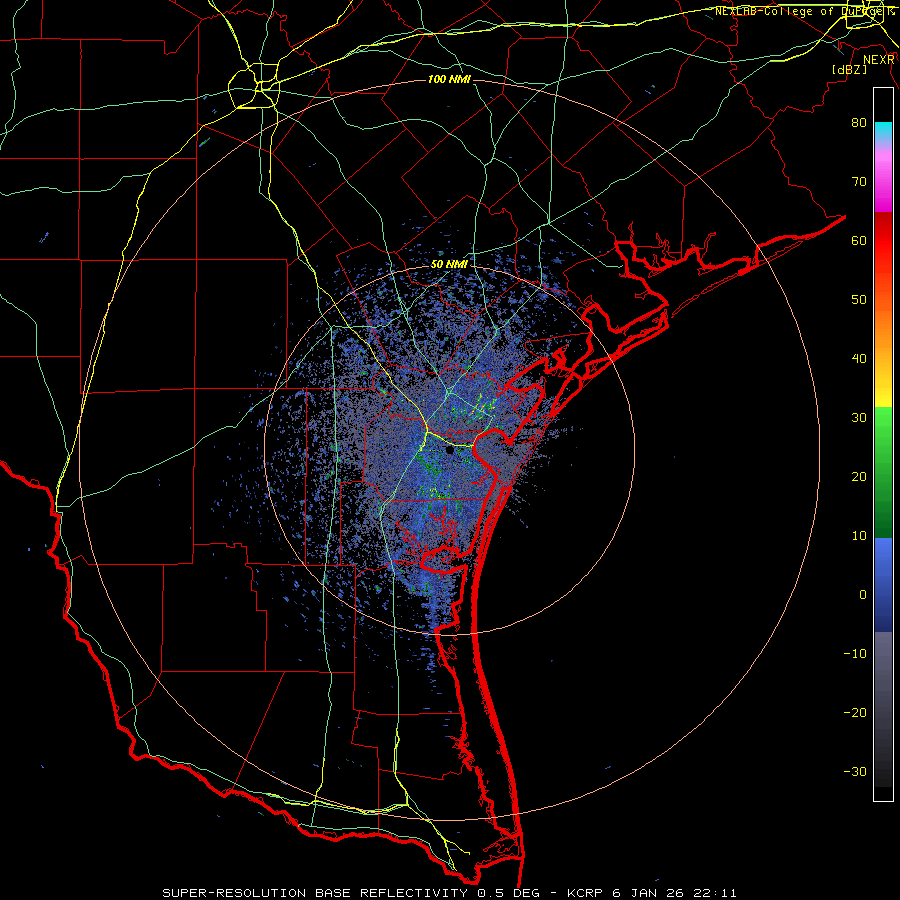Screen dimensions: 900x900
Task: Click the green segment of the color bar
Action: click(x=883, y=471)
